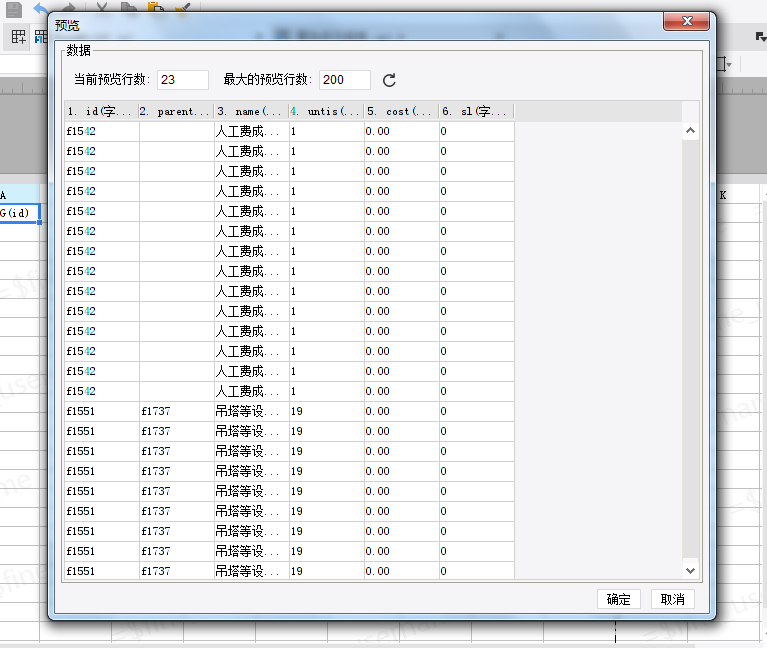
Task: Select the first f1551 row id cell
Action: 102,411
